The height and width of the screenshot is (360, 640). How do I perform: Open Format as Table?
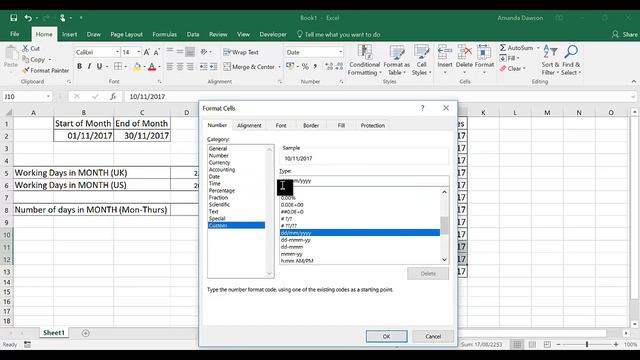396,60
